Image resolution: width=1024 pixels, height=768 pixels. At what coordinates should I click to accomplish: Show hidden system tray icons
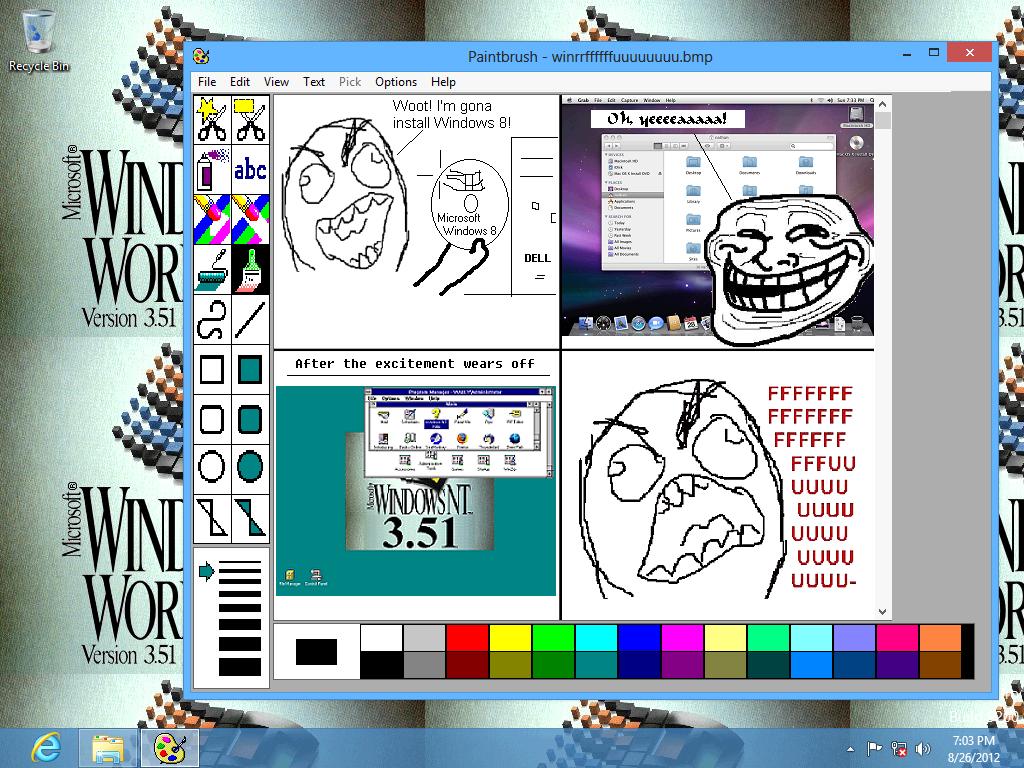851,748
